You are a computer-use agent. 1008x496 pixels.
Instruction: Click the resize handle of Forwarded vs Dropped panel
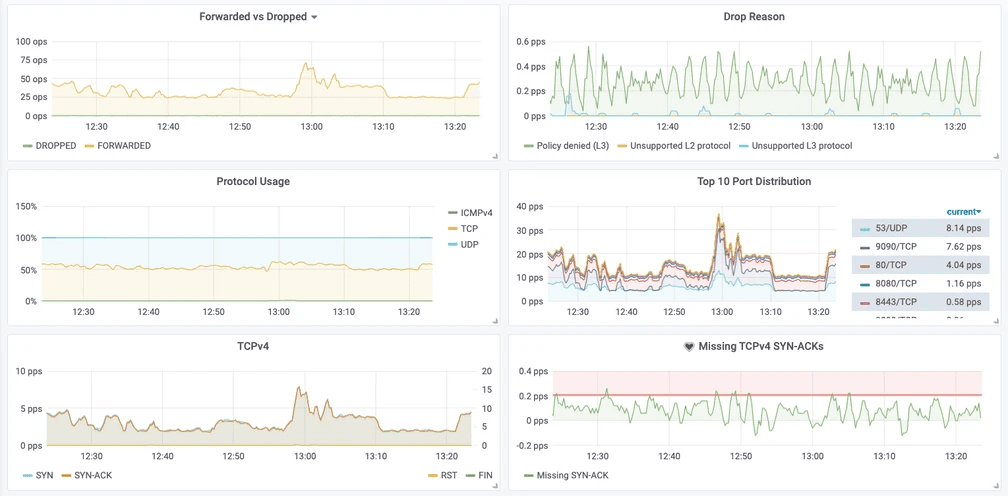pos(494,156)
